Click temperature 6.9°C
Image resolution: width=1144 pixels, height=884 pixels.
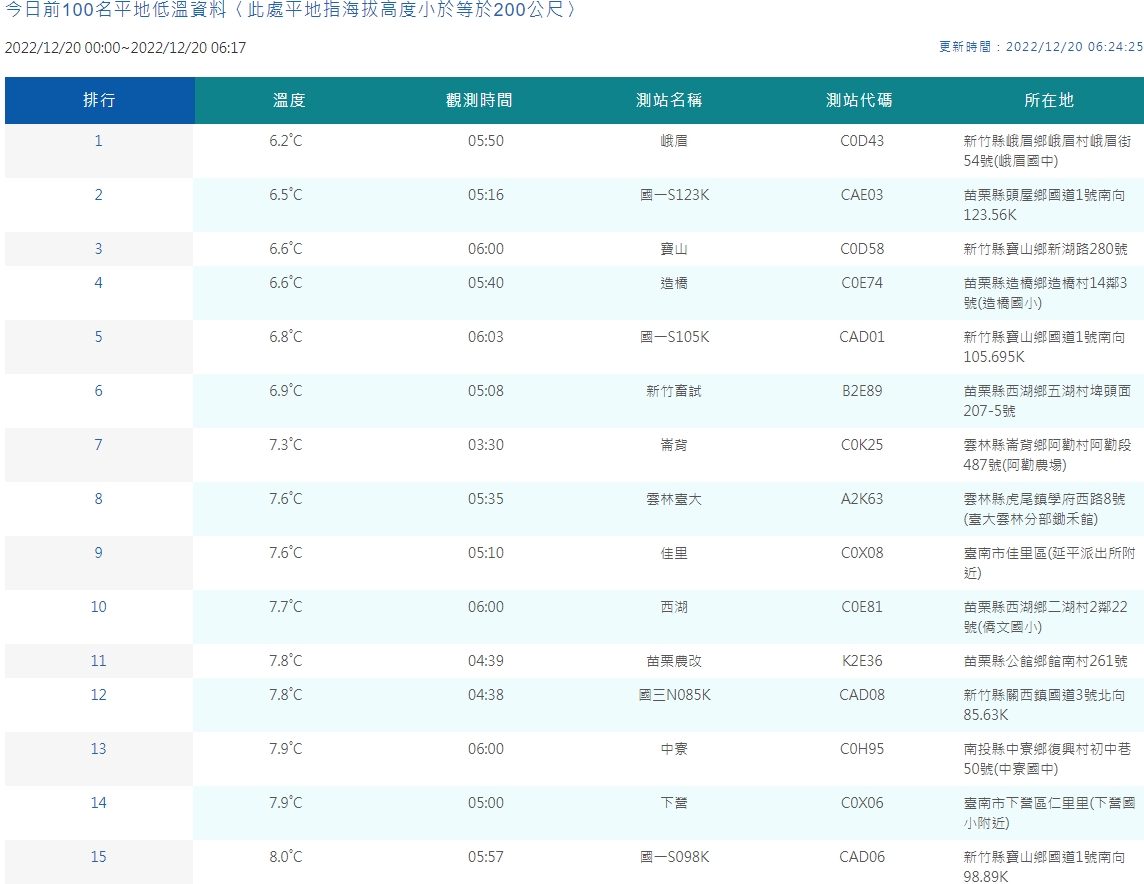(285, 391)
